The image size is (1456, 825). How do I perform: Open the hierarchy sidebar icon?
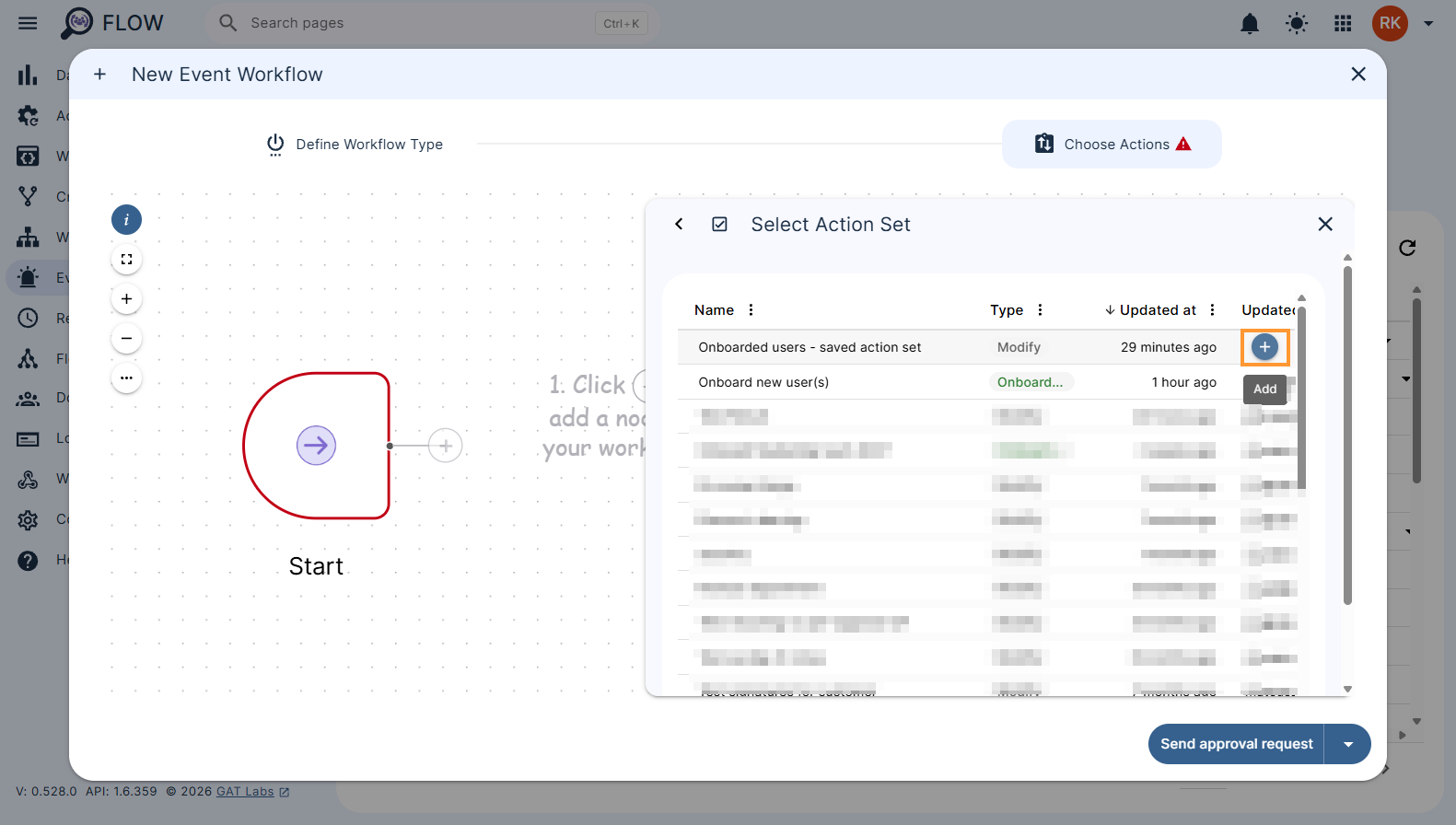tap(28, 237)
